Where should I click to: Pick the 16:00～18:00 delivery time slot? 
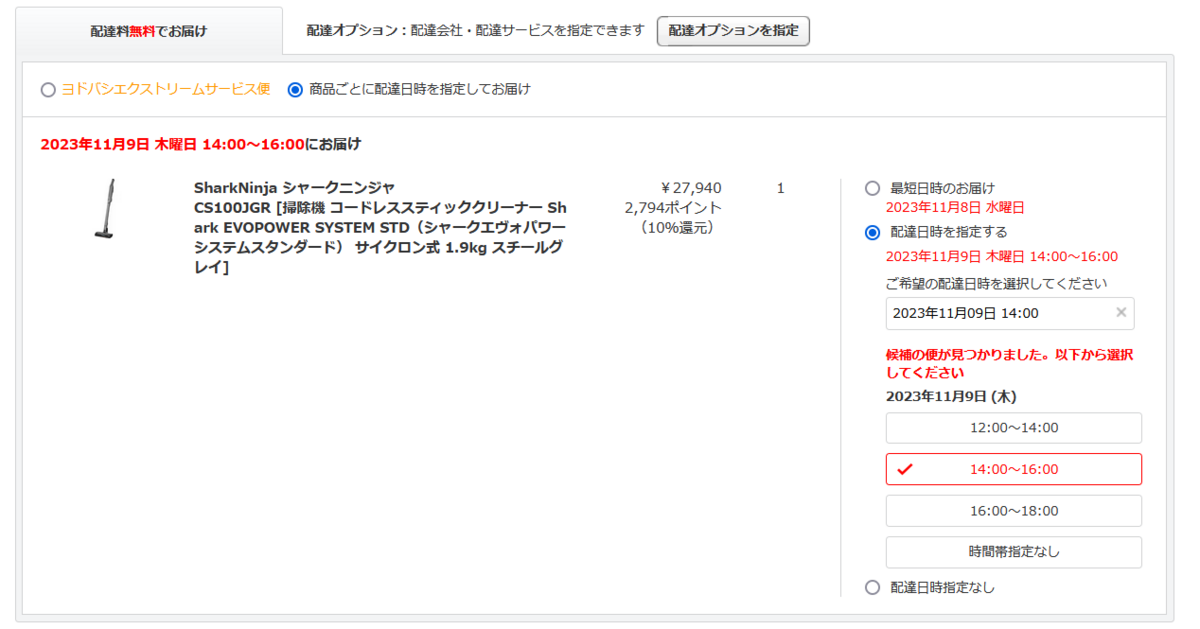[x=1013, y=511]
